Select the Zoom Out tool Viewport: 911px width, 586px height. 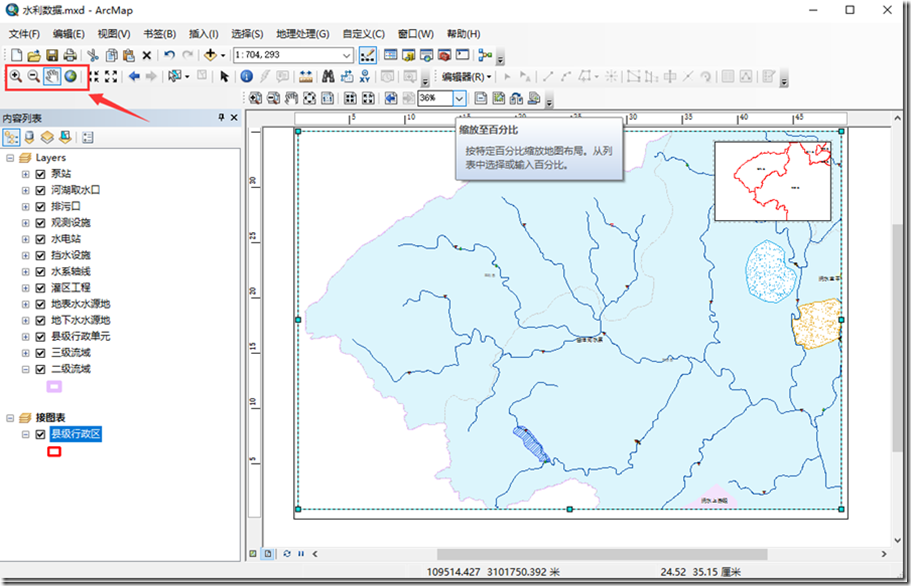[34, 76]
